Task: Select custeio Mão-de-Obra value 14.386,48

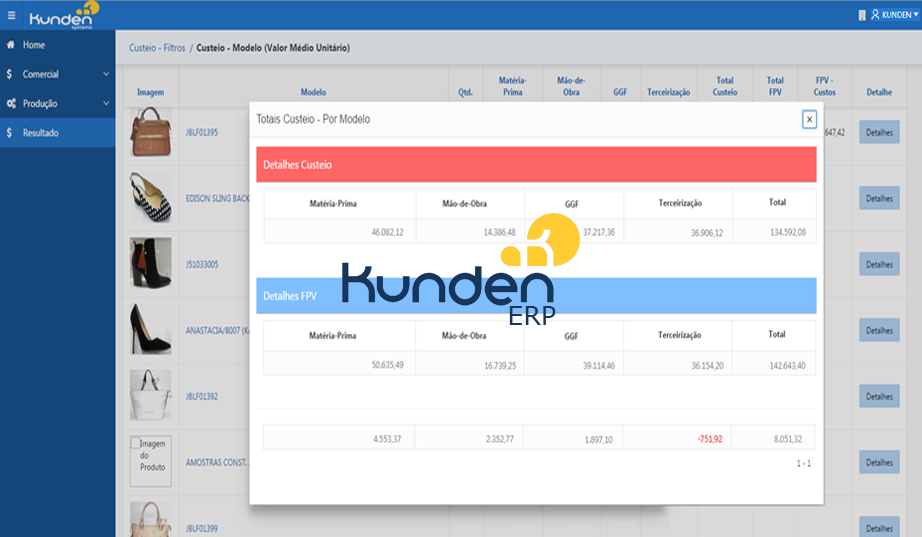Action: pyautogui.click(x=499, y=232)
